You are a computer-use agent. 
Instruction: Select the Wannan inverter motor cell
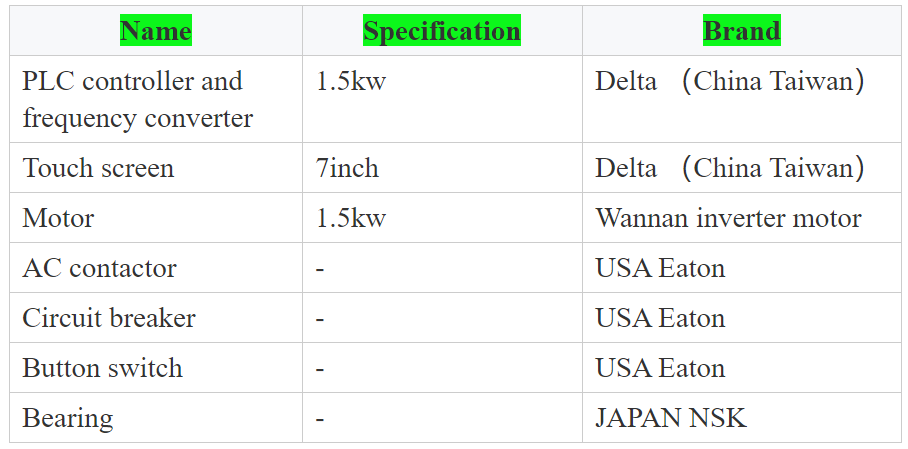pos(742,217)
